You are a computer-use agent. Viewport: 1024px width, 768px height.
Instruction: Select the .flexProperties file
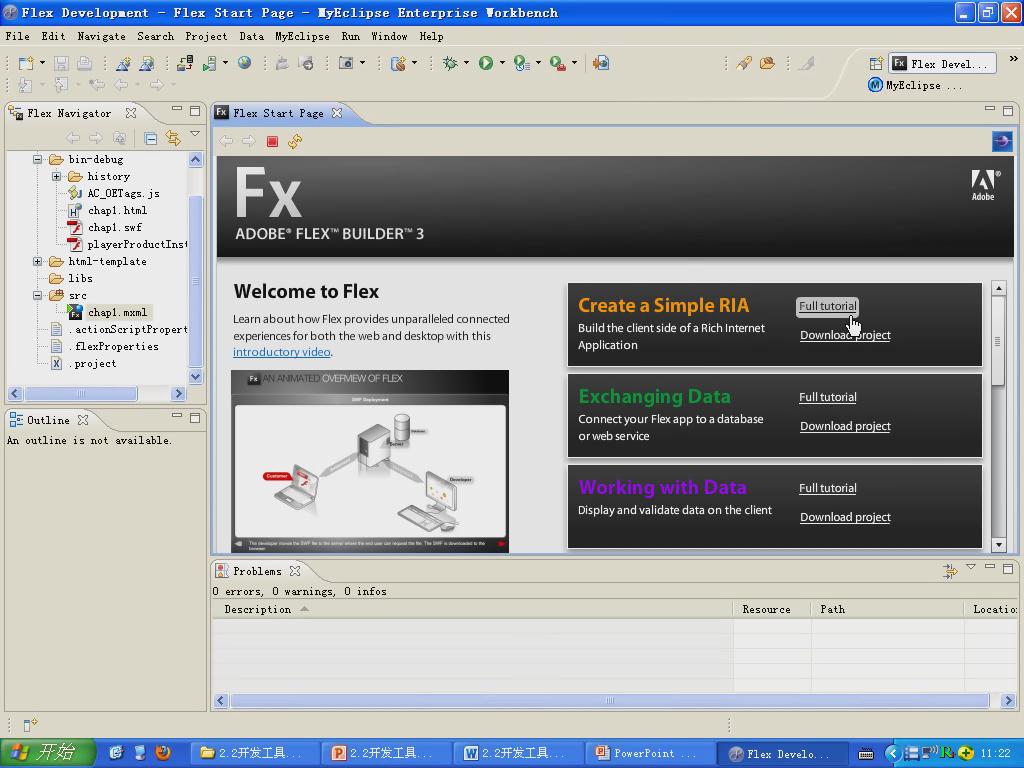pos(114,346)
